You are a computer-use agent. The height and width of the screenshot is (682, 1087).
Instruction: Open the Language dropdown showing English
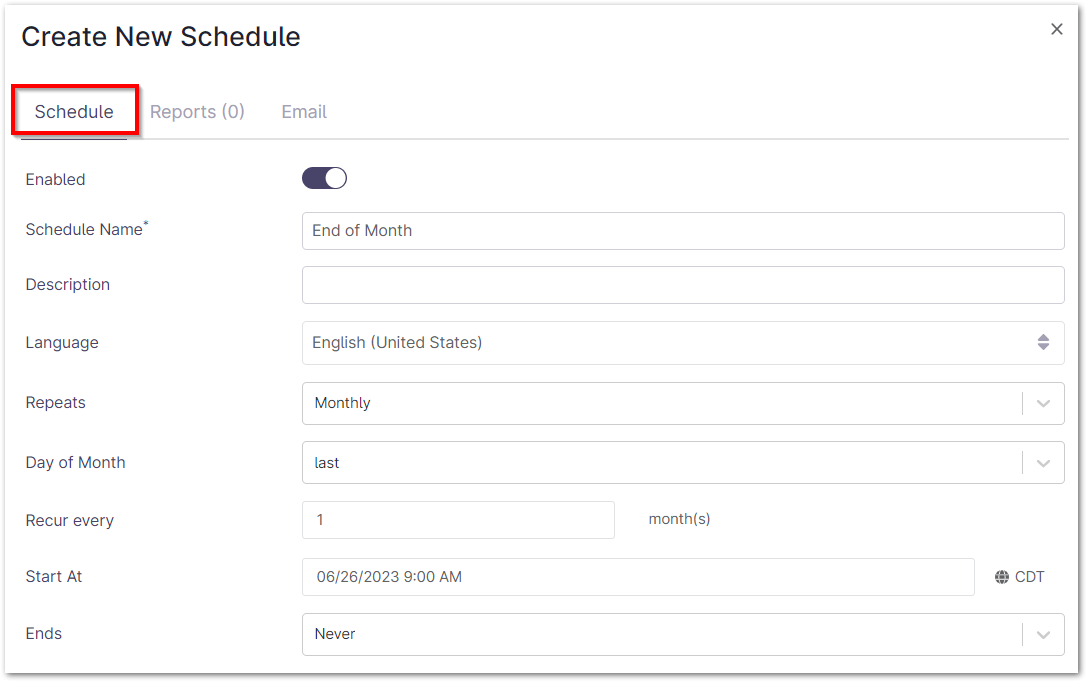coord(660,342)
